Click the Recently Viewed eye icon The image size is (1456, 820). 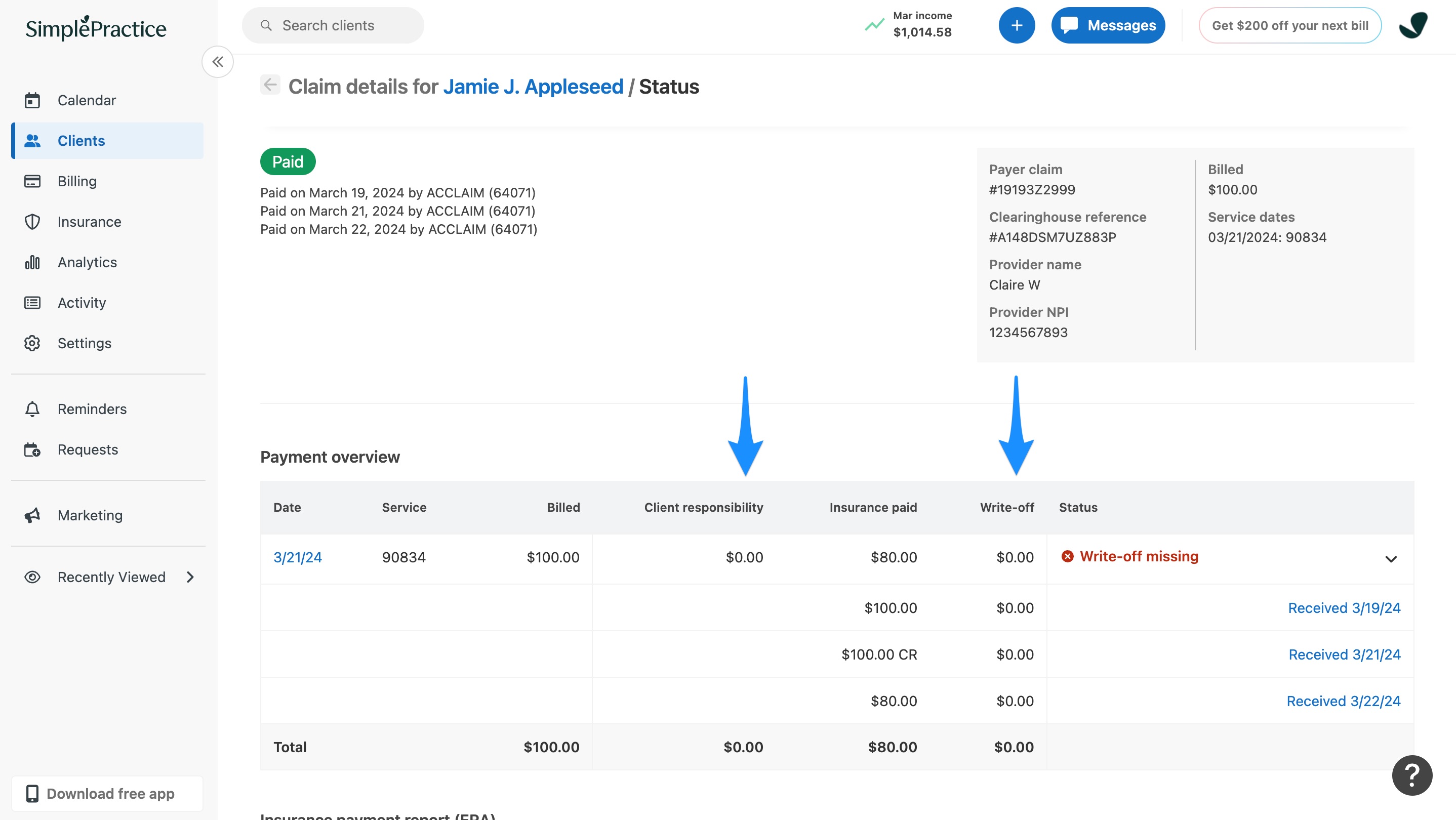(32, 577)
